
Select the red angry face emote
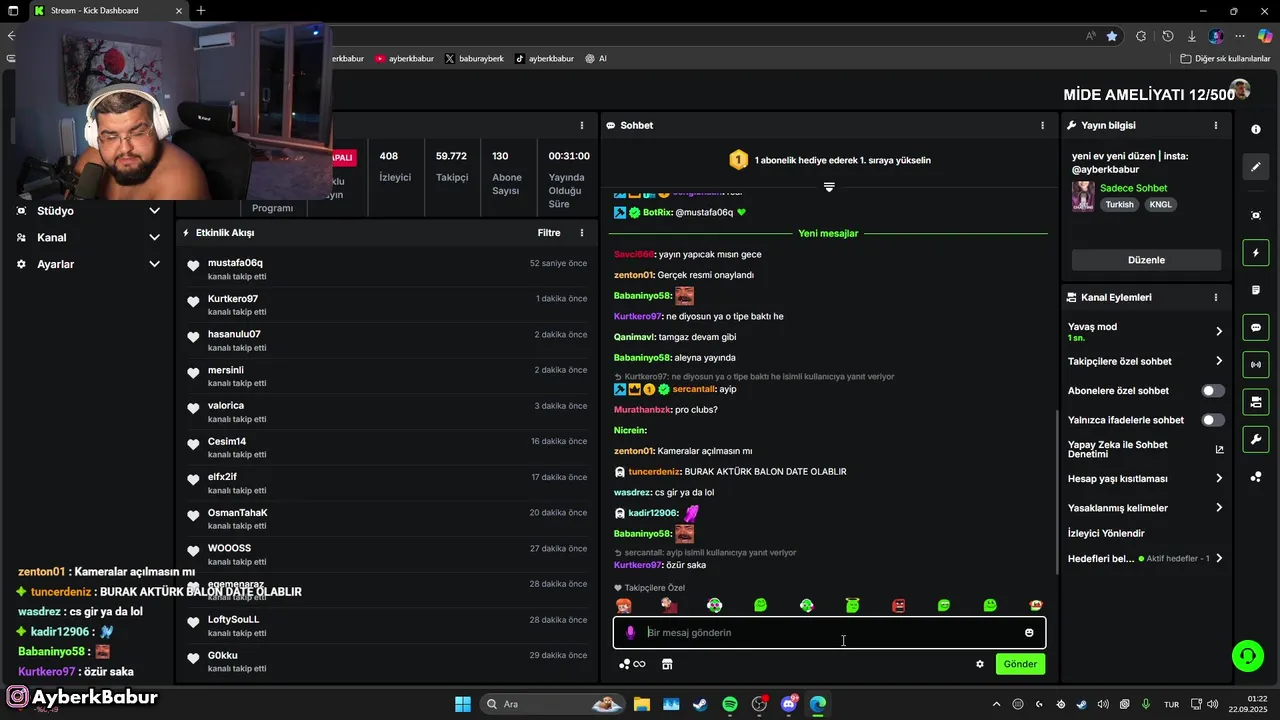coord(898,605)
